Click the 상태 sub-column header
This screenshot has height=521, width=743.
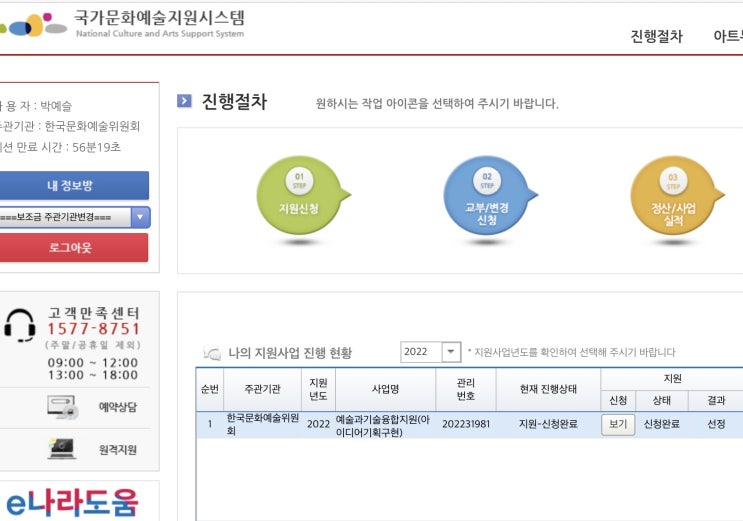click(661, 401)
